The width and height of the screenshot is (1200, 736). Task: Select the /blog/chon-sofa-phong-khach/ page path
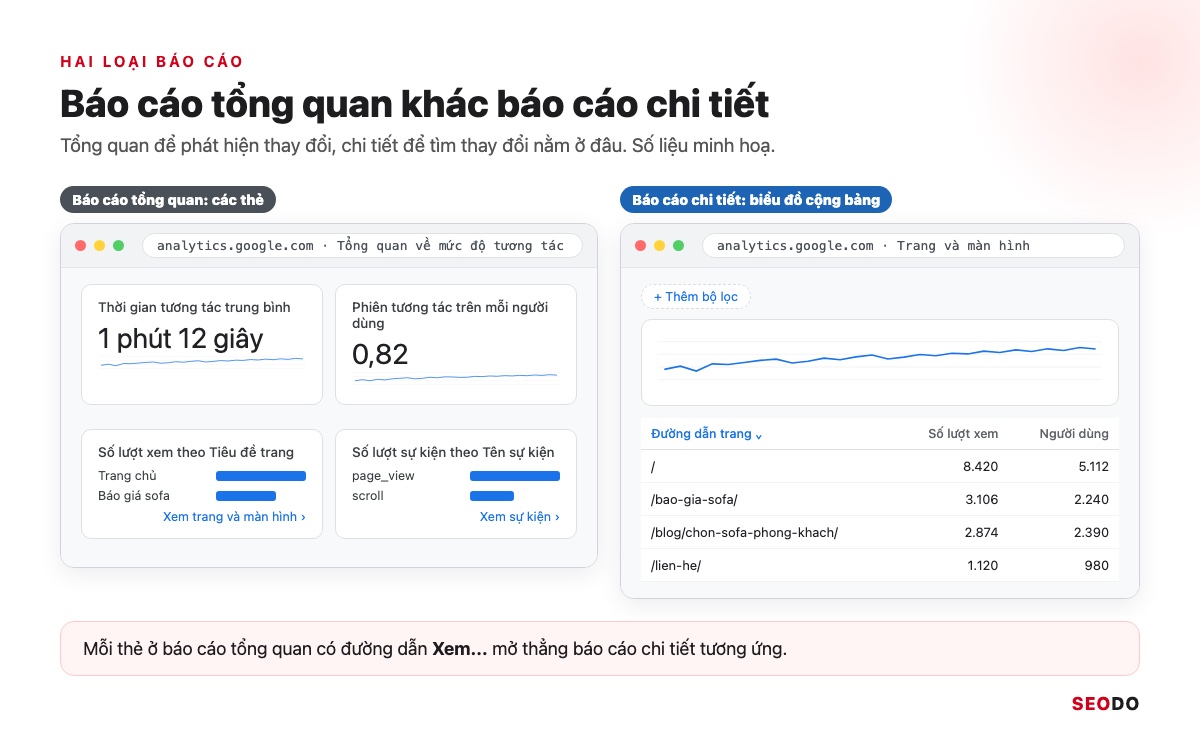click(744, 532)
